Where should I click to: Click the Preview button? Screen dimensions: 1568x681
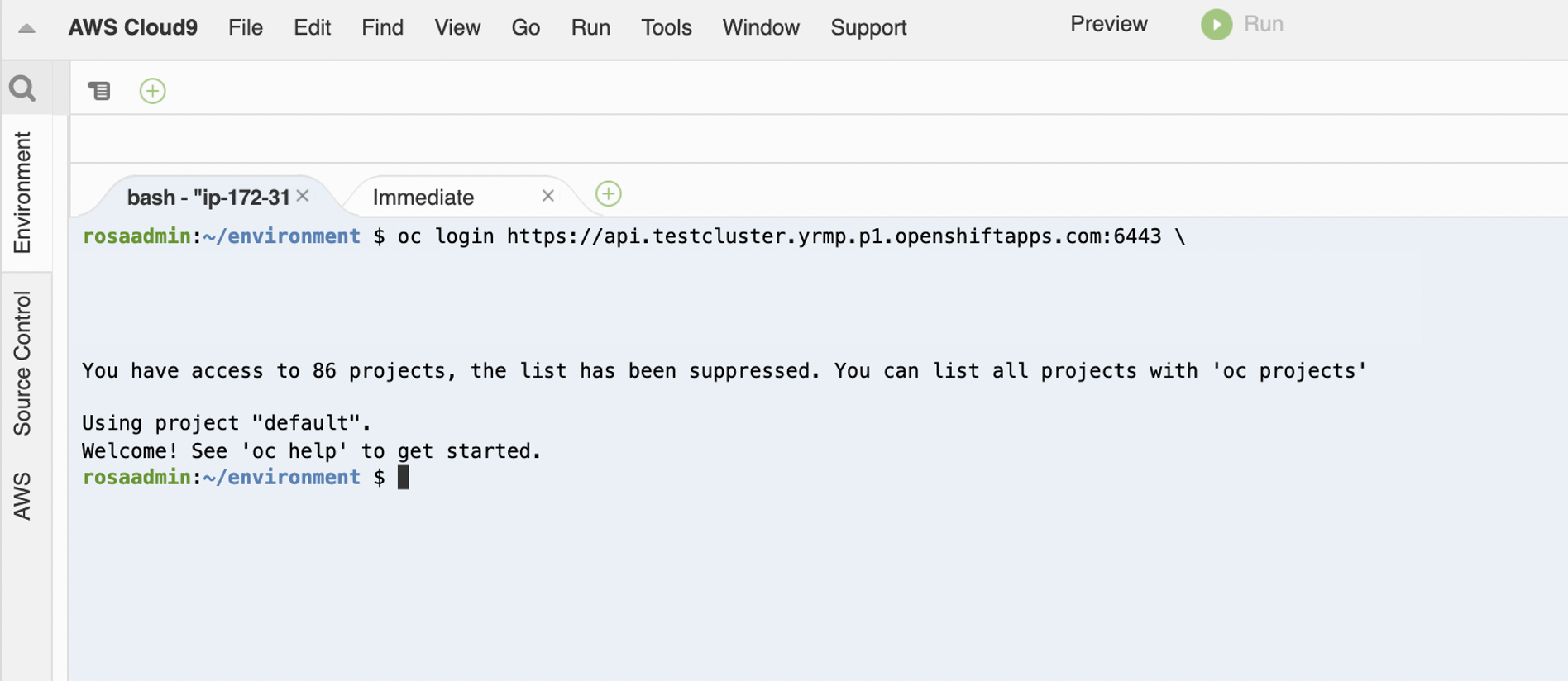pyautogui.click(x=1108, y=25)
